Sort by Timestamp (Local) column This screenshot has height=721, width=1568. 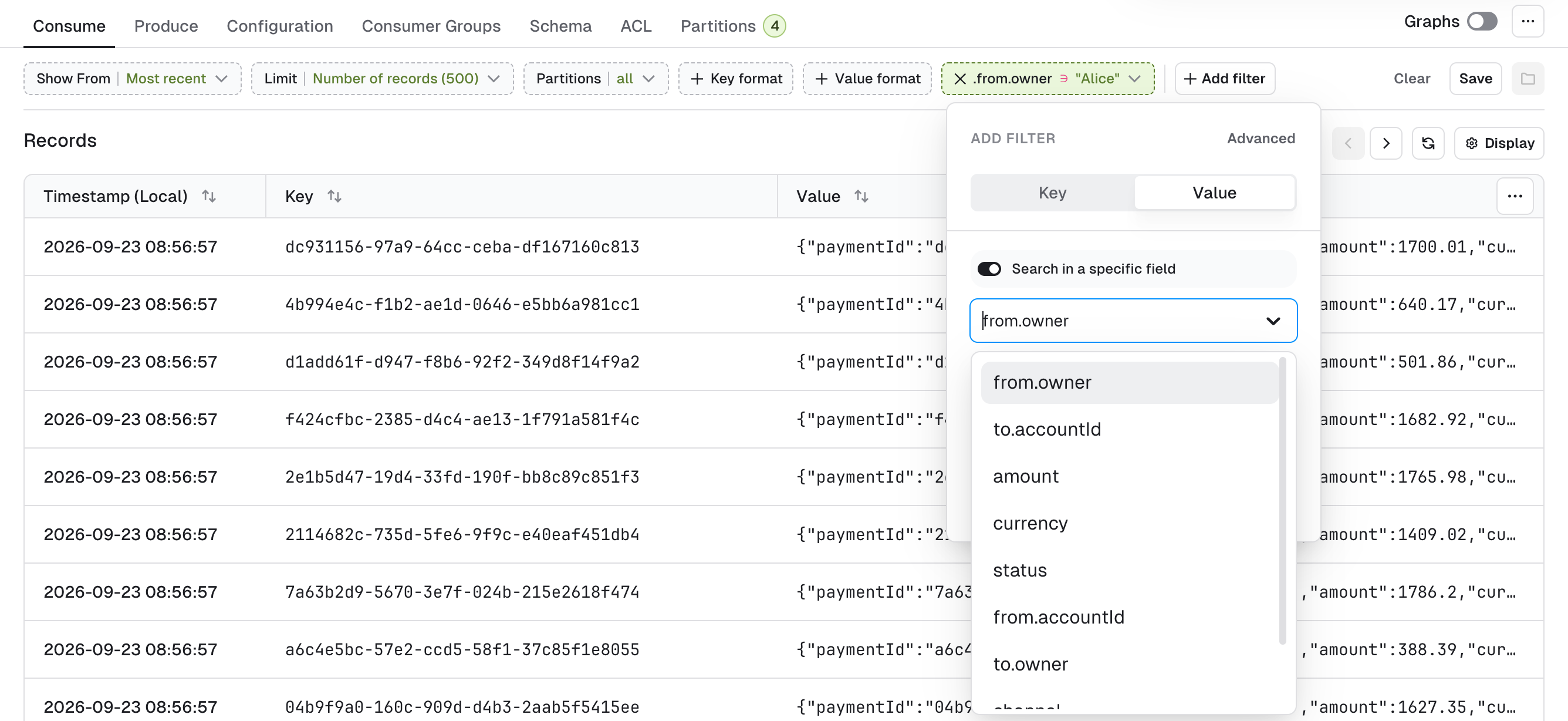209,196
